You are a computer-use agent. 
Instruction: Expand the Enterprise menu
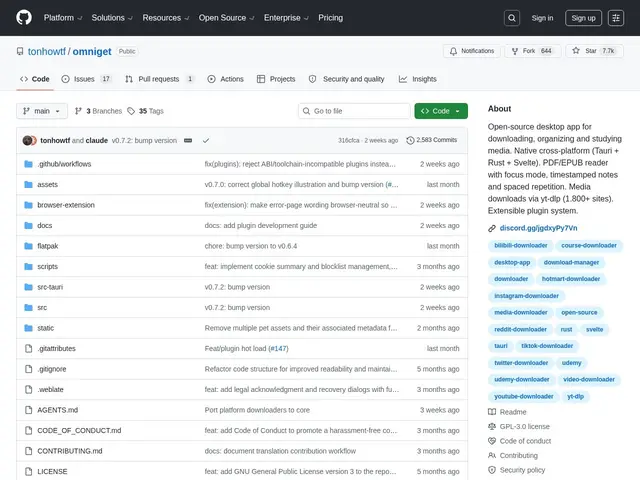[x=286, y=18]
